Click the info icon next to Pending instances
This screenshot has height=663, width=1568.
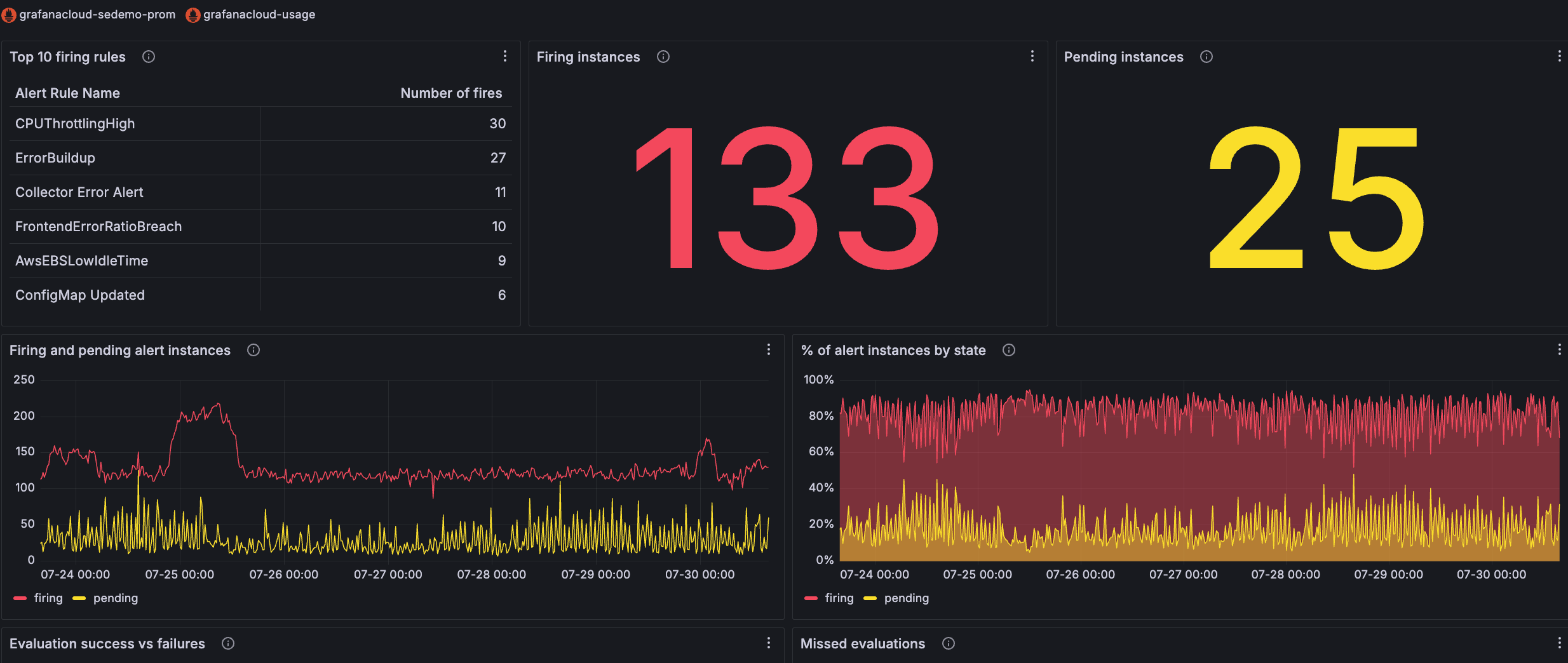[x=1206, y=57]
